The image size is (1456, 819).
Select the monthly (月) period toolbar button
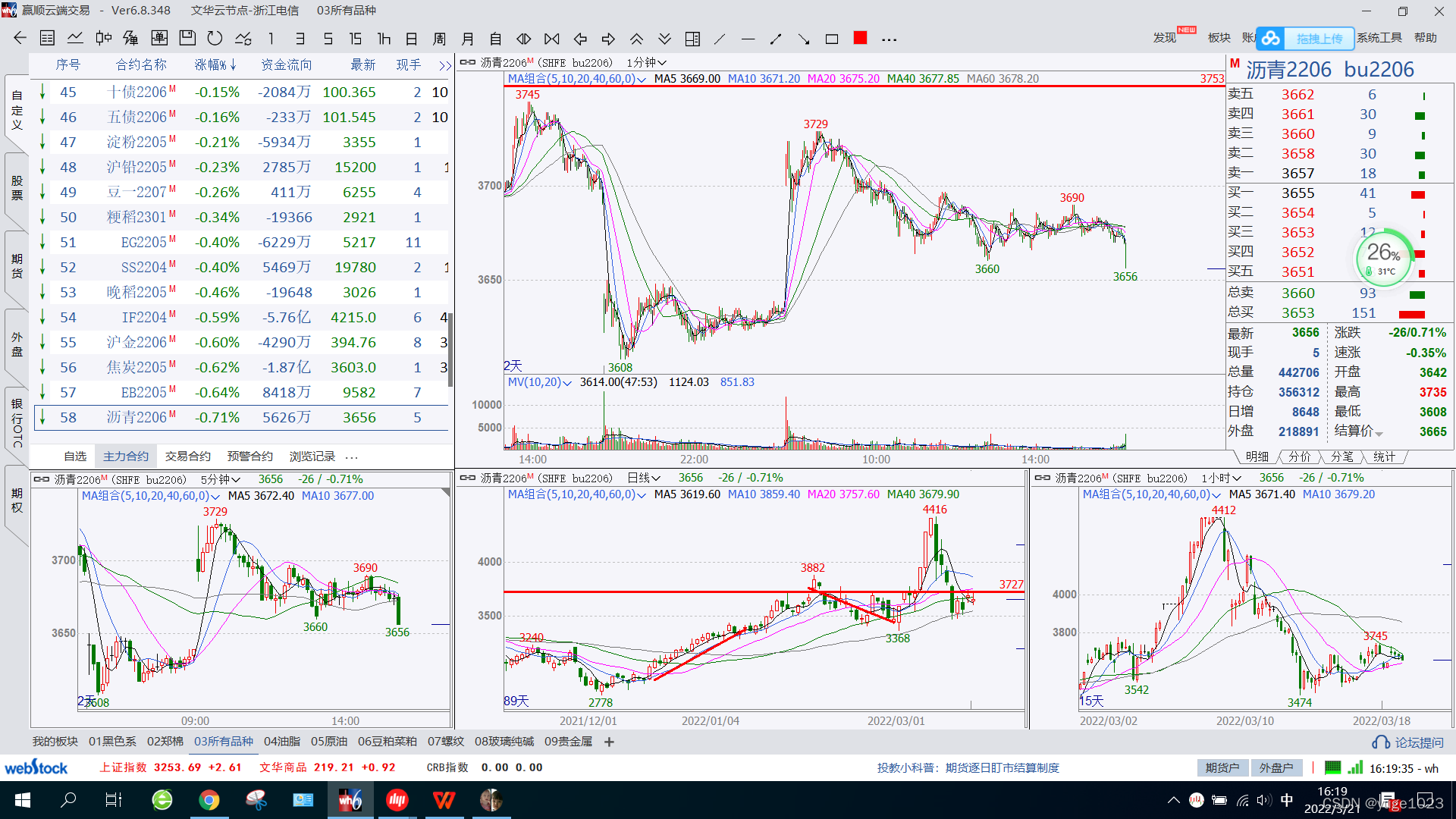click(468, 38)
